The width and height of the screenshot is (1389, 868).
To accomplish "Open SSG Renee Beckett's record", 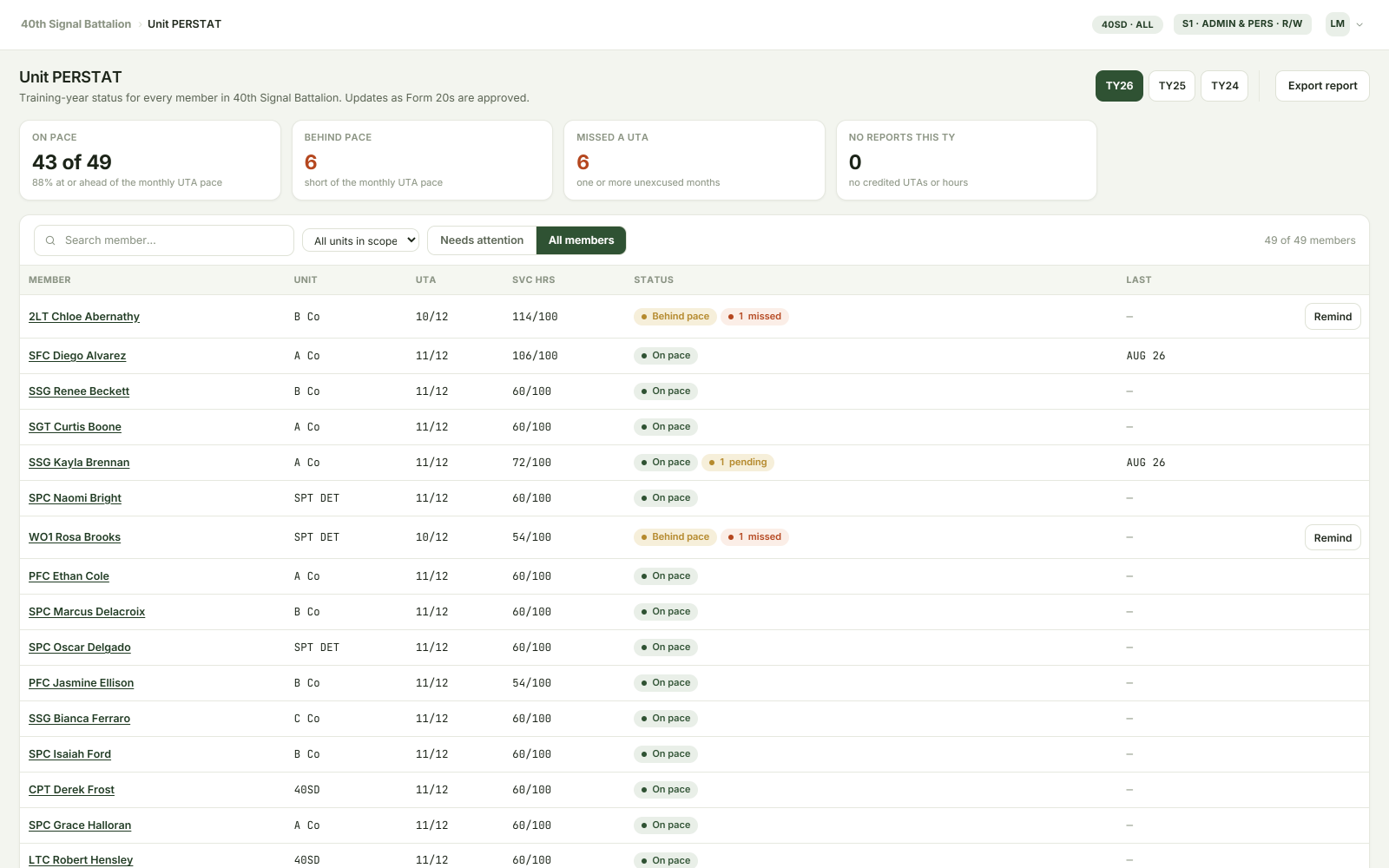I will click(x=79, y=391).
